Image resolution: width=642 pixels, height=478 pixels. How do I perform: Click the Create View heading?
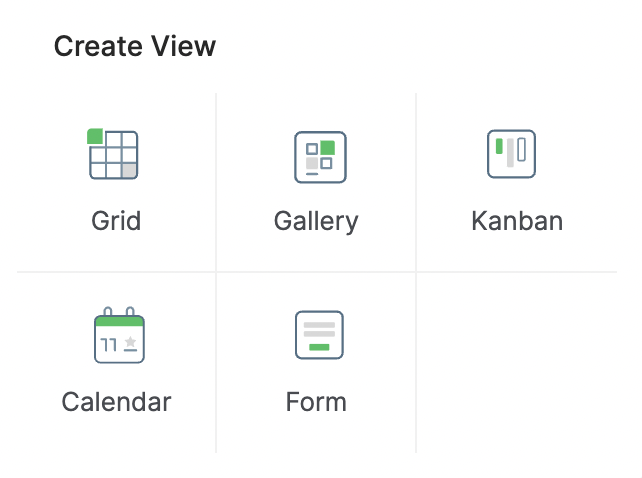coord(134,46)
